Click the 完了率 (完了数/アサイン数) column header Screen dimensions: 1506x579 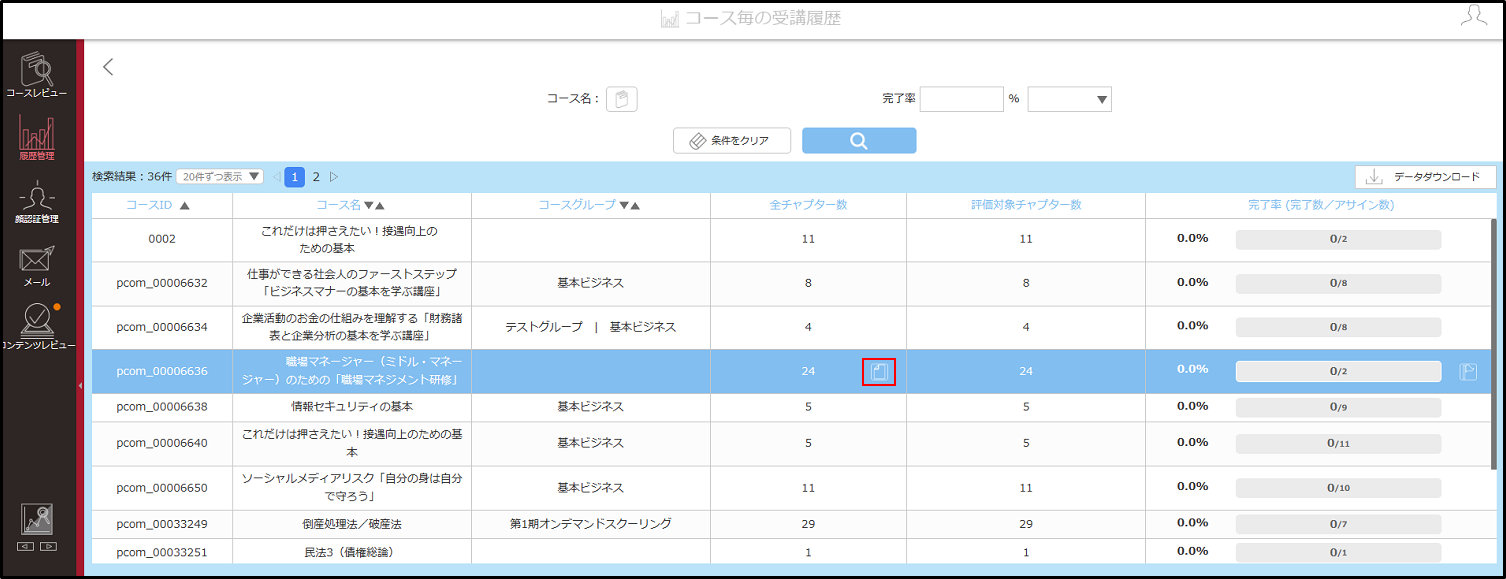coord(1321,205)
